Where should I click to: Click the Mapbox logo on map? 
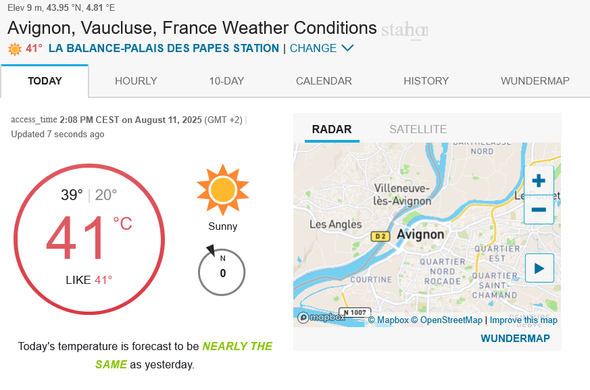[x=321, y=317]
